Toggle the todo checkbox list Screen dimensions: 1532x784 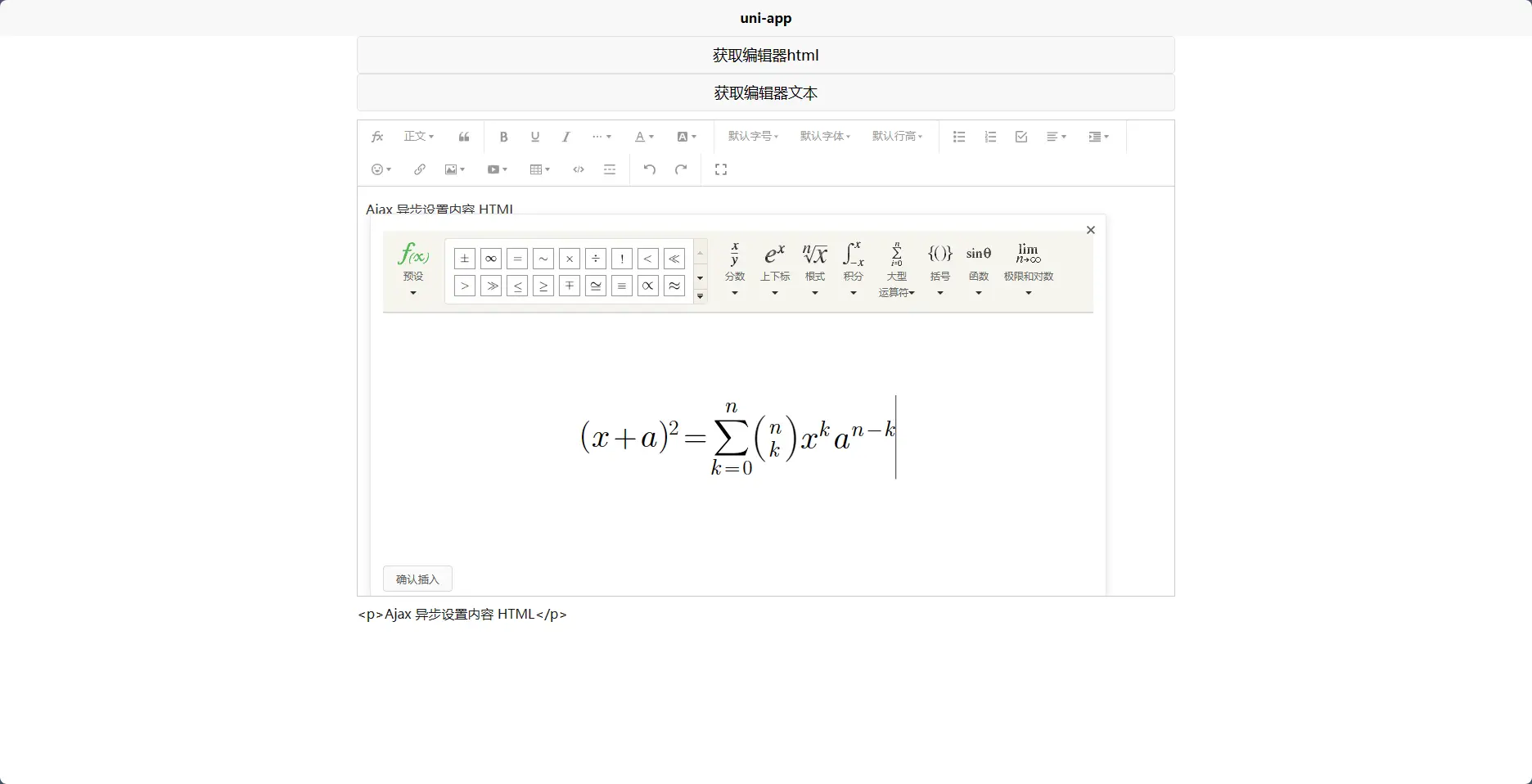coord(1021,137)
